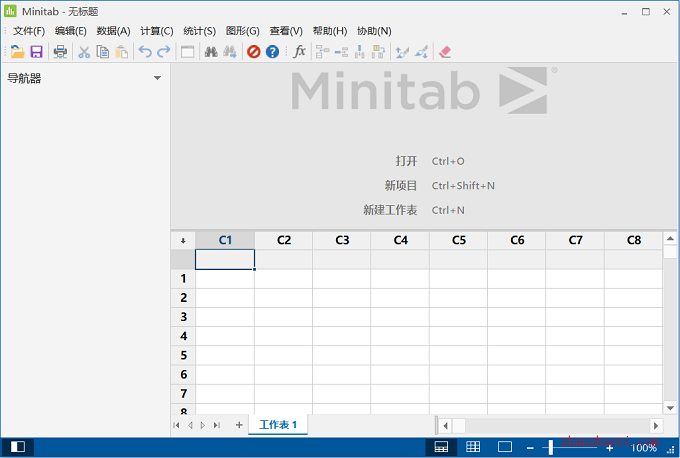Viewport: 680px width, 458px height.
Task: Select the 工作表 1 tab
Action: click(x=278, y=425)
